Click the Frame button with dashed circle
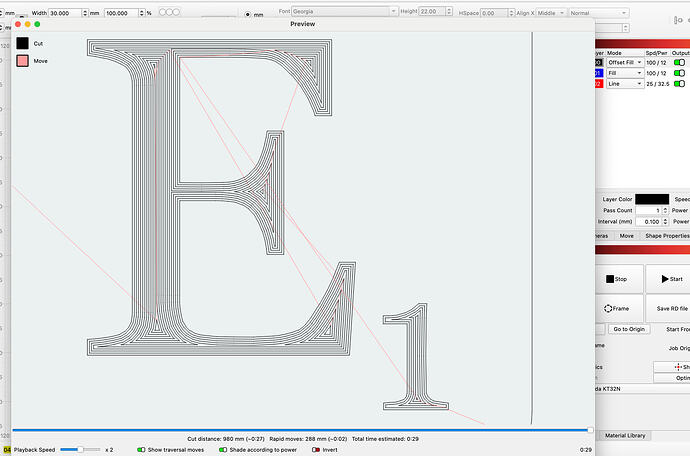Screen dimensions: 690x456 616,309
